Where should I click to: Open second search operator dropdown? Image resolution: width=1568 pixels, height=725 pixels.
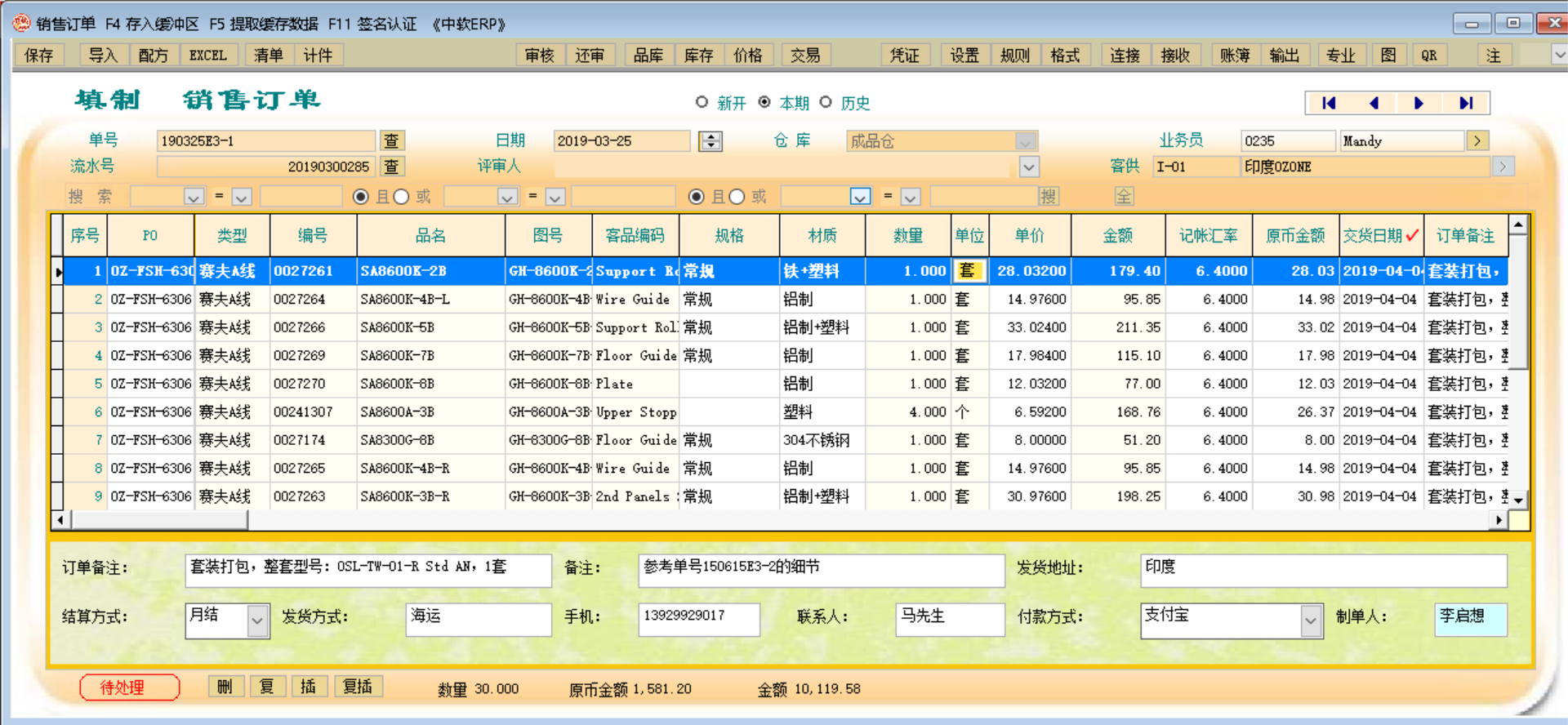555,197
